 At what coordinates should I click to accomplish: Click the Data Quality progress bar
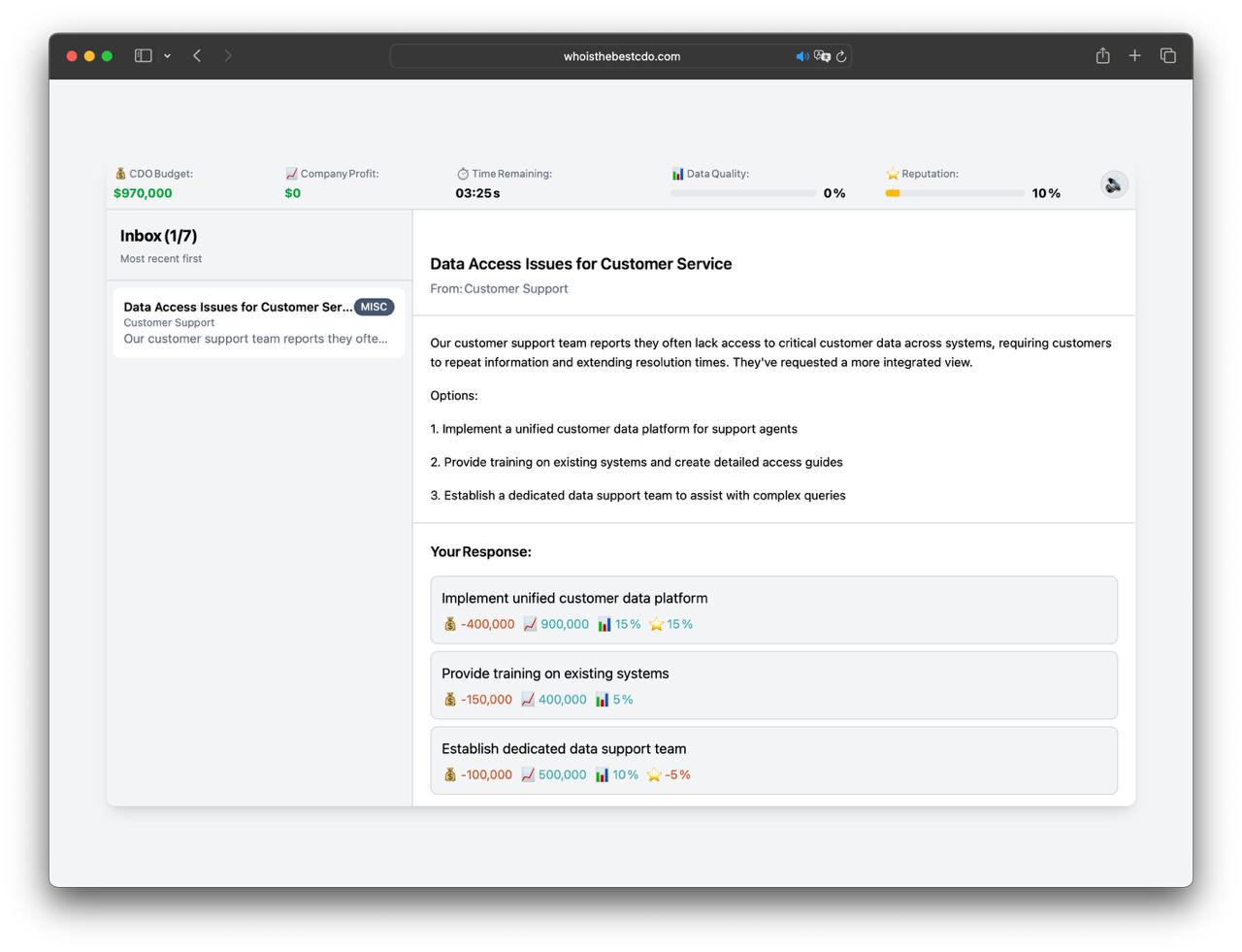[743, 193]
